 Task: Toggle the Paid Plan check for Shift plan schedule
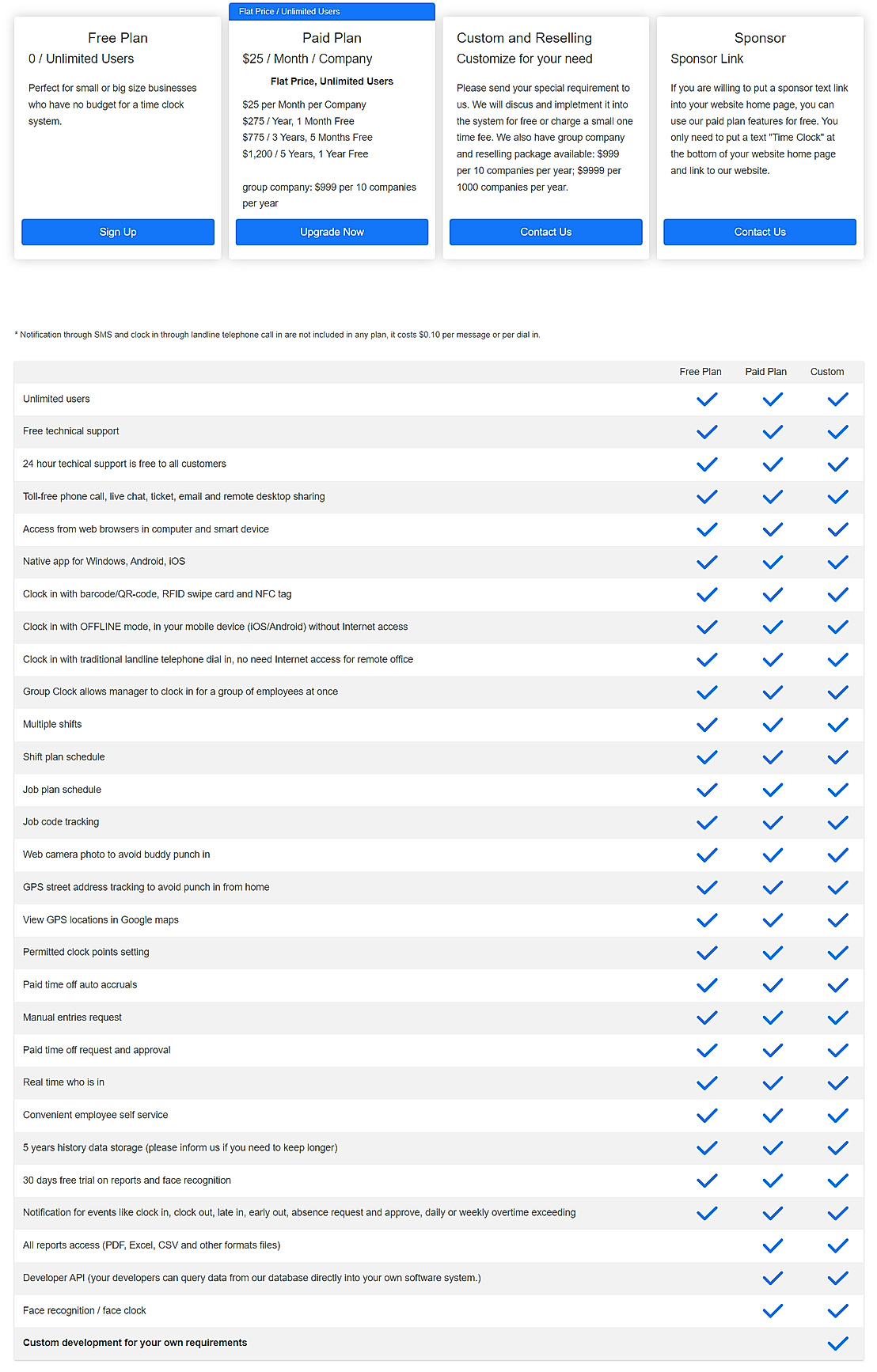pos(772,756)
